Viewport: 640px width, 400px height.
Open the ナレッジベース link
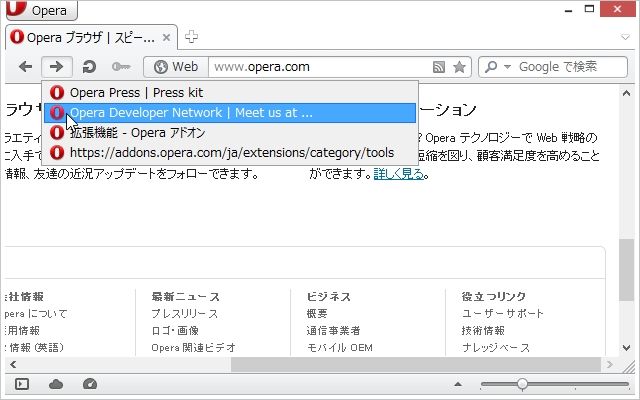pyautogui.click(x=496, y=347)
